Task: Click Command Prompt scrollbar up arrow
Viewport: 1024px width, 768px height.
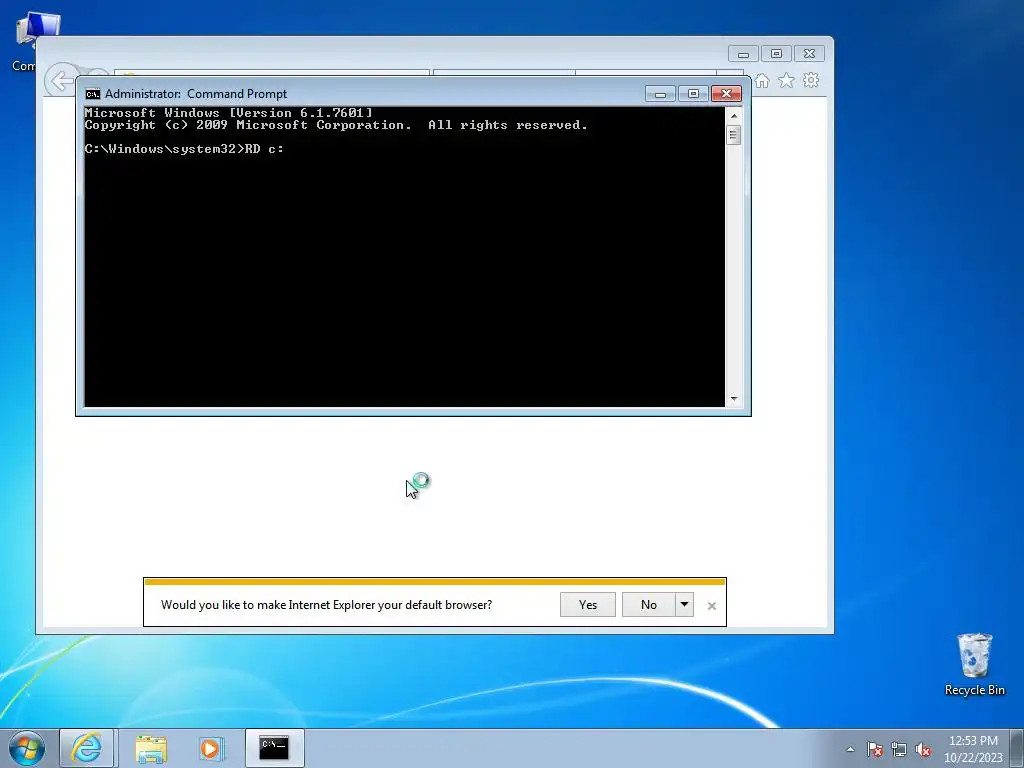Action: 734,116
